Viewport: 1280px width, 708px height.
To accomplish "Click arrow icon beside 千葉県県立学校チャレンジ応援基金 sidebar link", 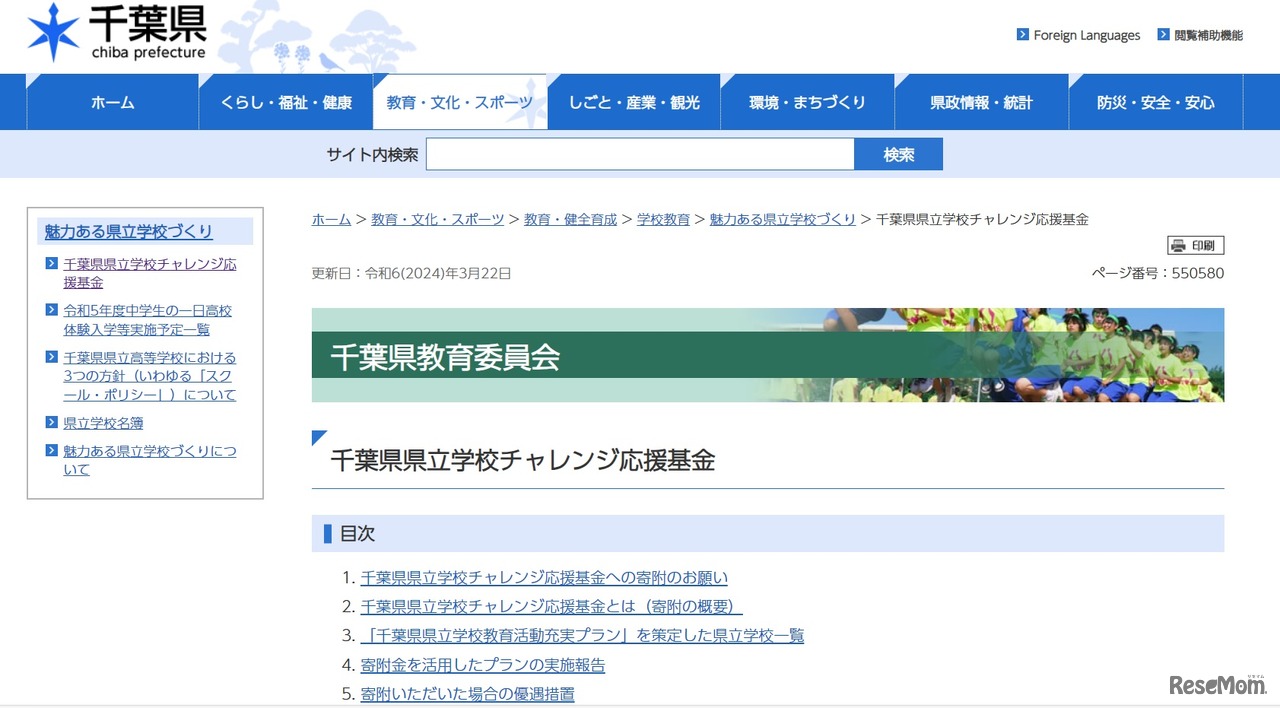I will [51, 264].
